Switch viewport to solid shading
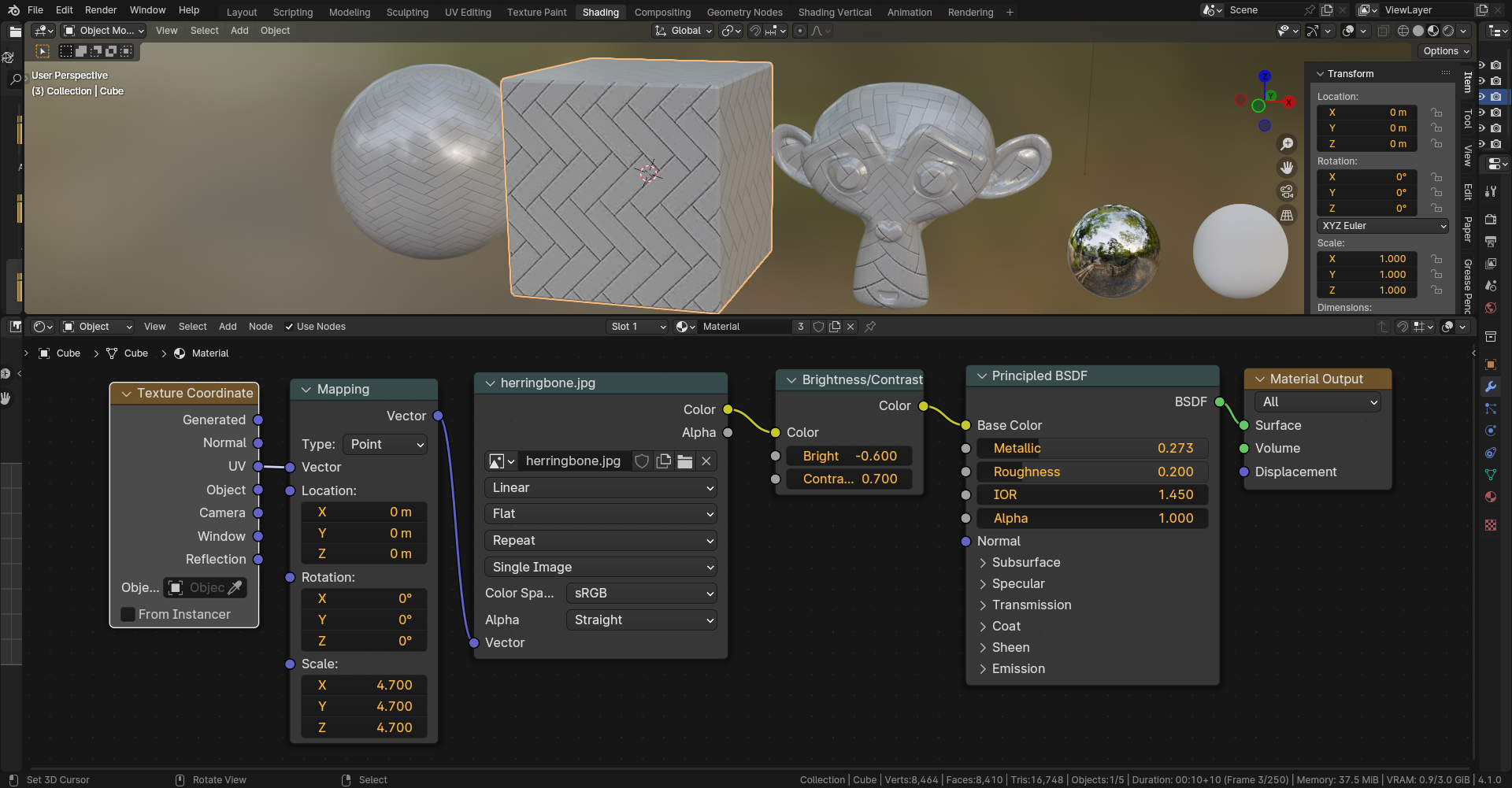 [x=1418, y=31]
